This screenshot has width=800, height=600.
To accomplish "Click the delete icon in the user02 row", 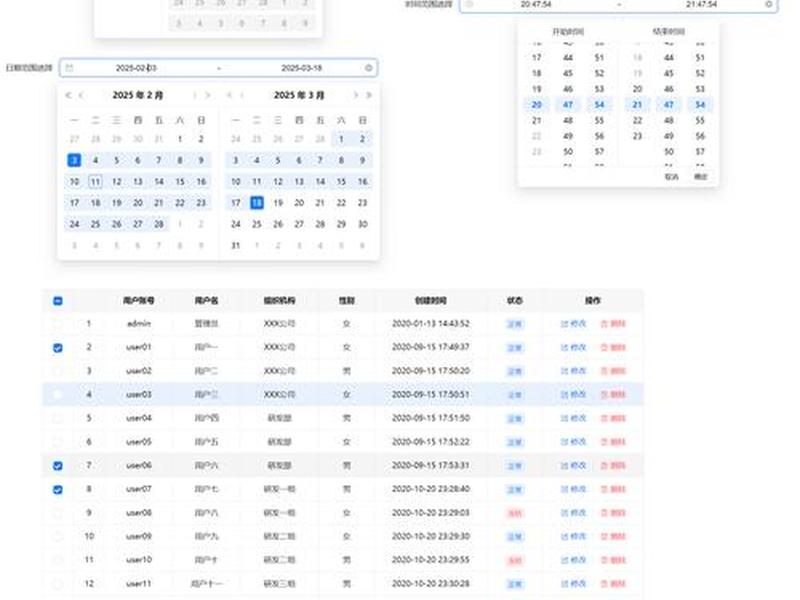I will tap(604, 371).
